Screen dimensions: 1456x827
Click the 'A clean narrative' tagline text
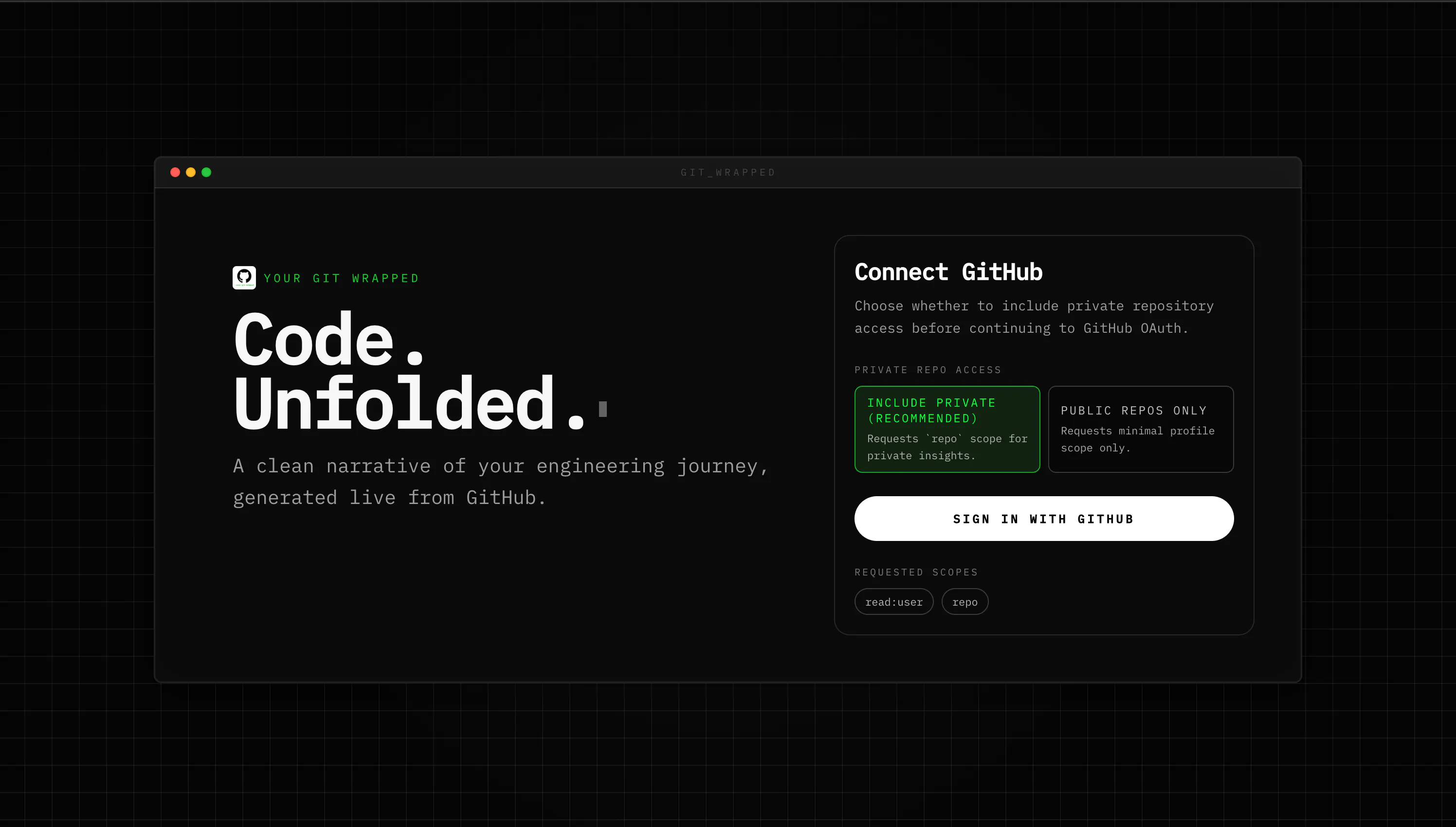500,482
